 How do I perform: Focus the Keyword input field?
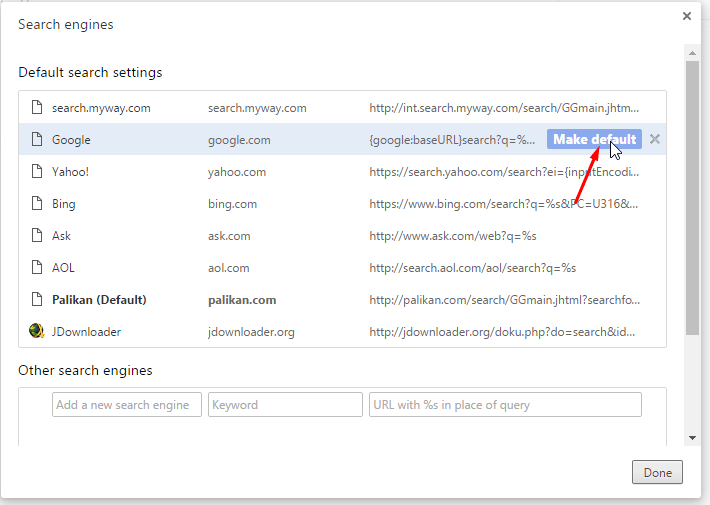click(x=285, y=404)
